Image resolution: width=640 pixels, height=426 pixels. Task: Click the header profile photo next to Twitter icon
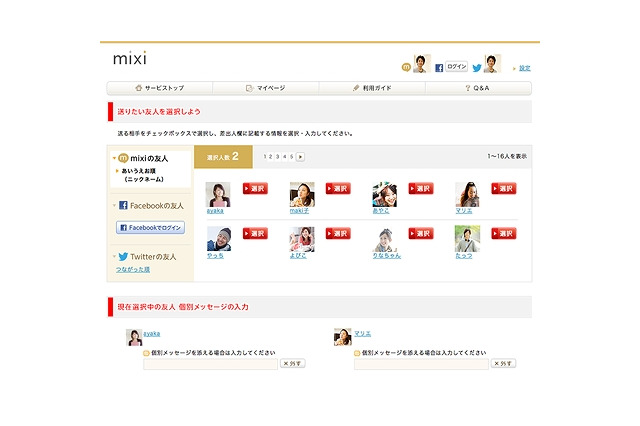[492, 64]
